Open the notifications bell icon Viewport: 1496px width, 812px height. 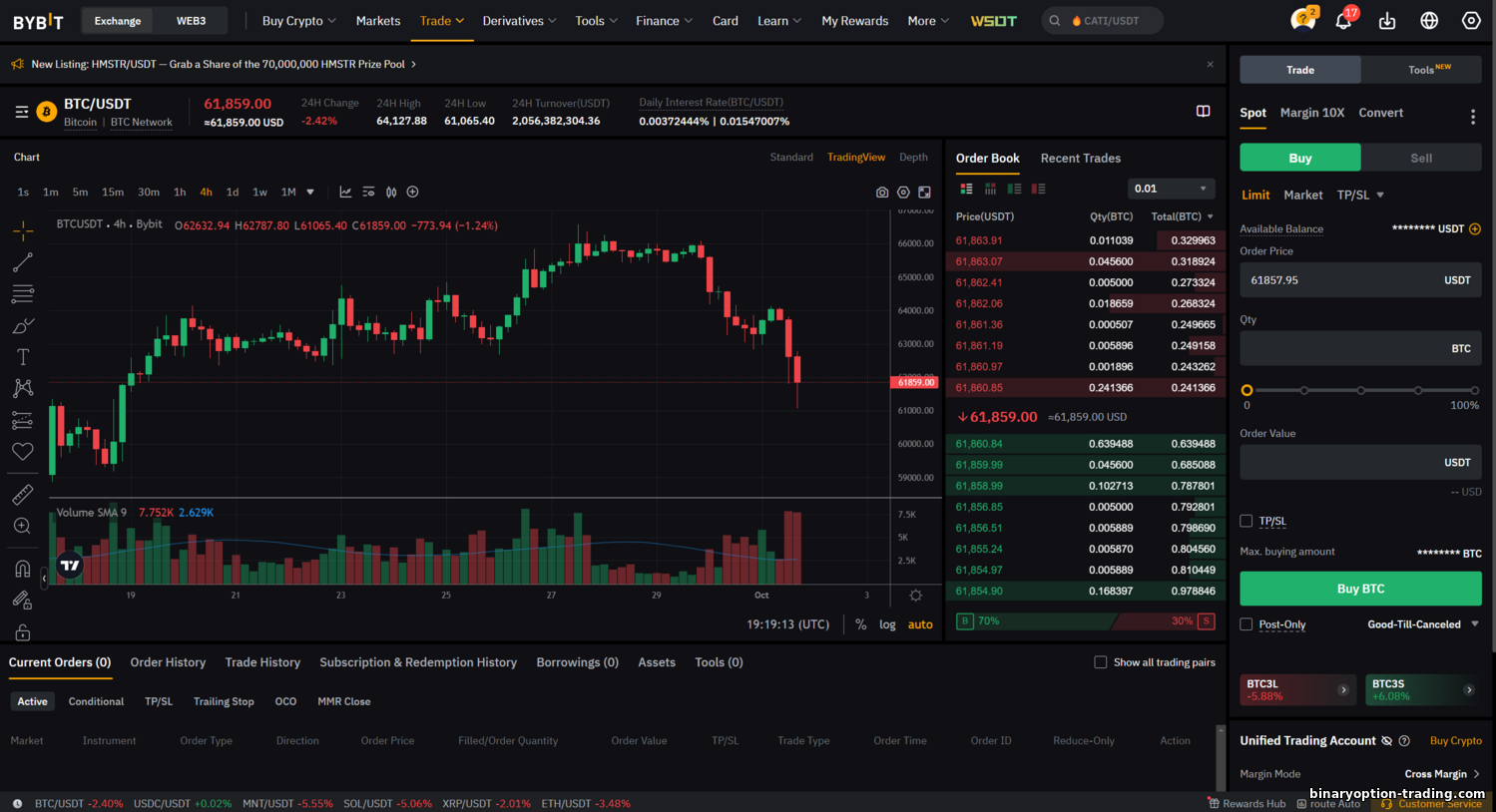[1343, 20]
